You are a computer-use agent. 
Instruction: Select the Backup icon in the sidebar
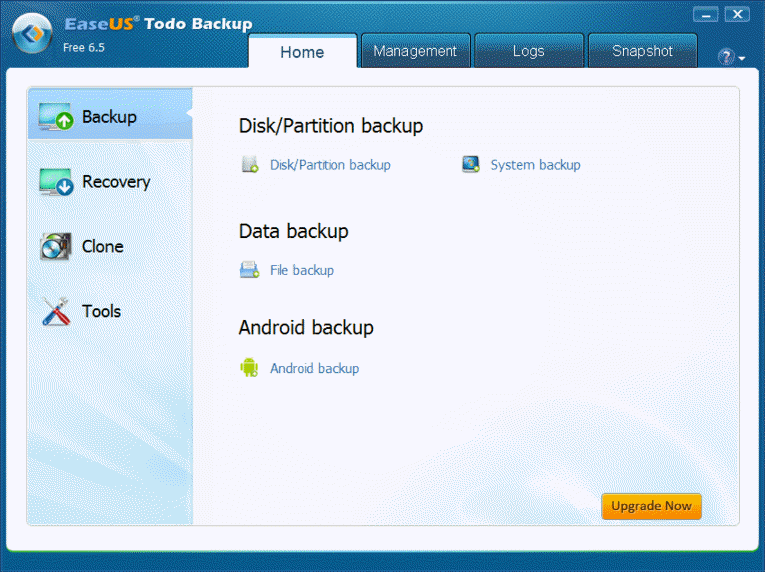56,118
